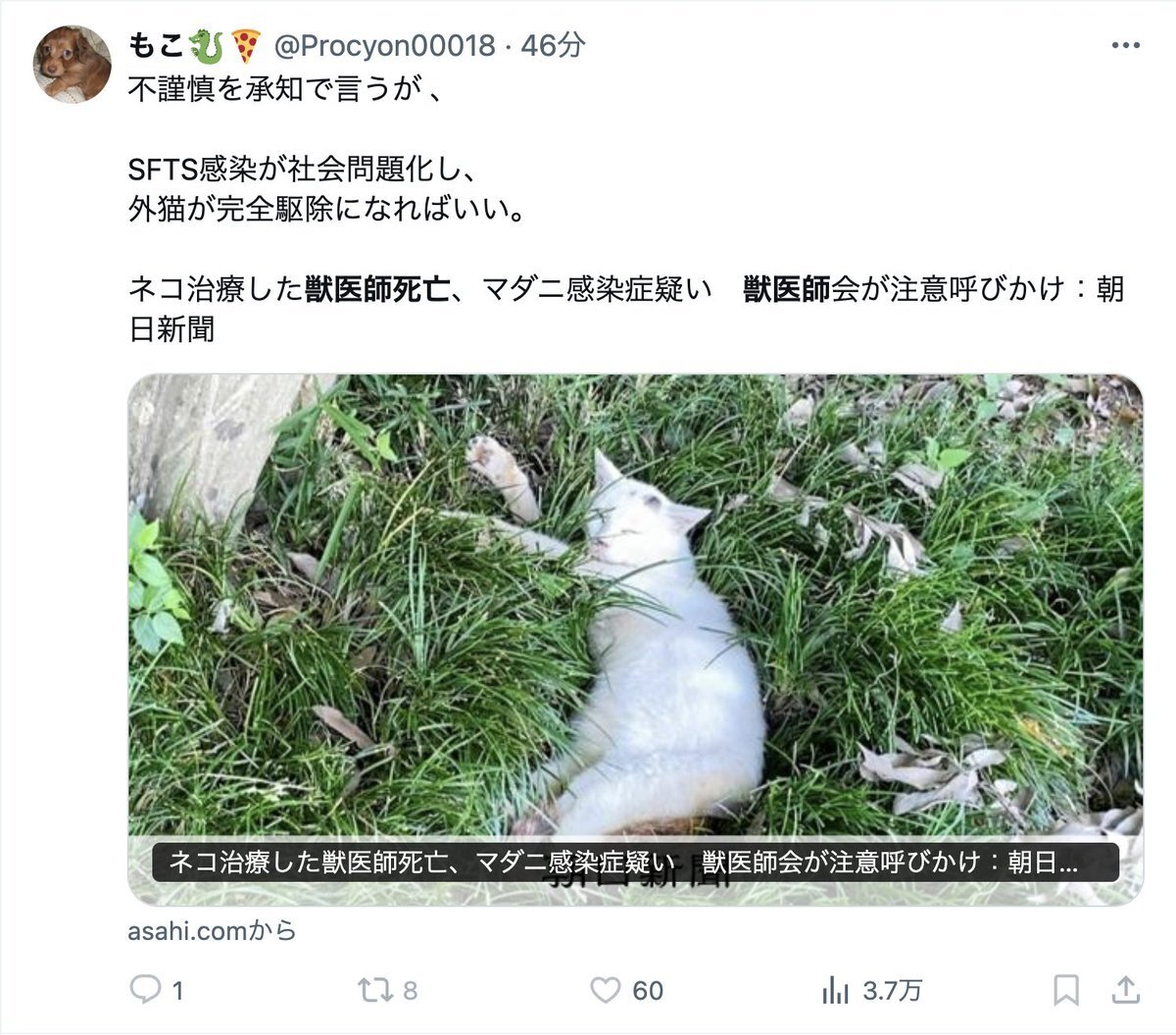Open the 46分 timestamp link
This screenshot has height=1035, width=1176.
point(554,45)
